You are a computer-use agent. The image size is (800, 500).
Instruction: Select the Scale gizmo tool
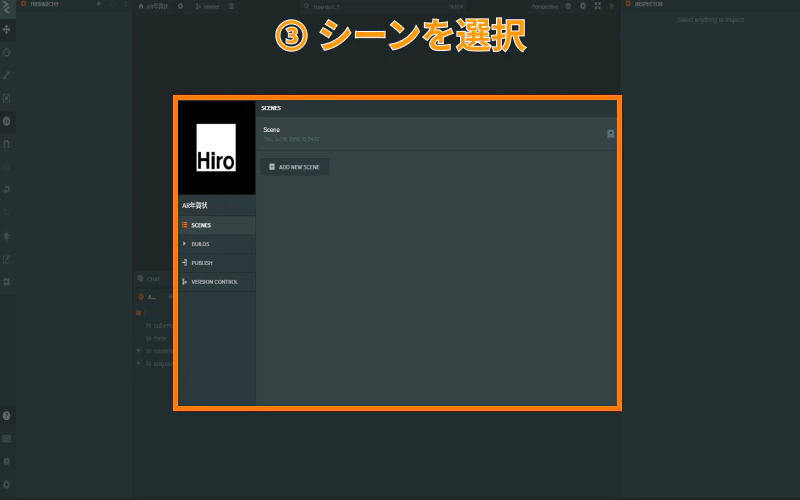(x=7, y=75)
